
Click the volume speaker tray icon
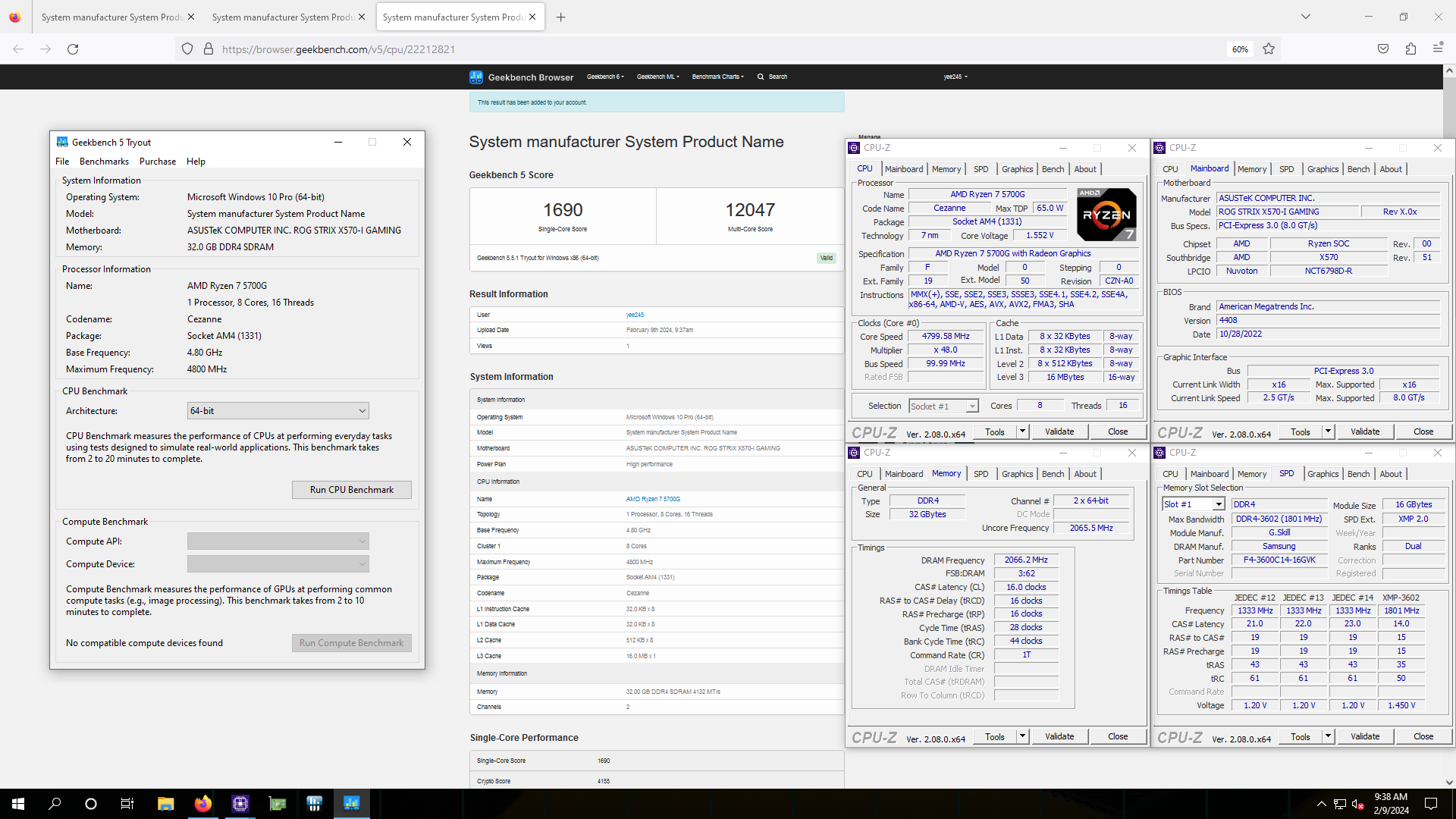click(x=1358, y=804)
